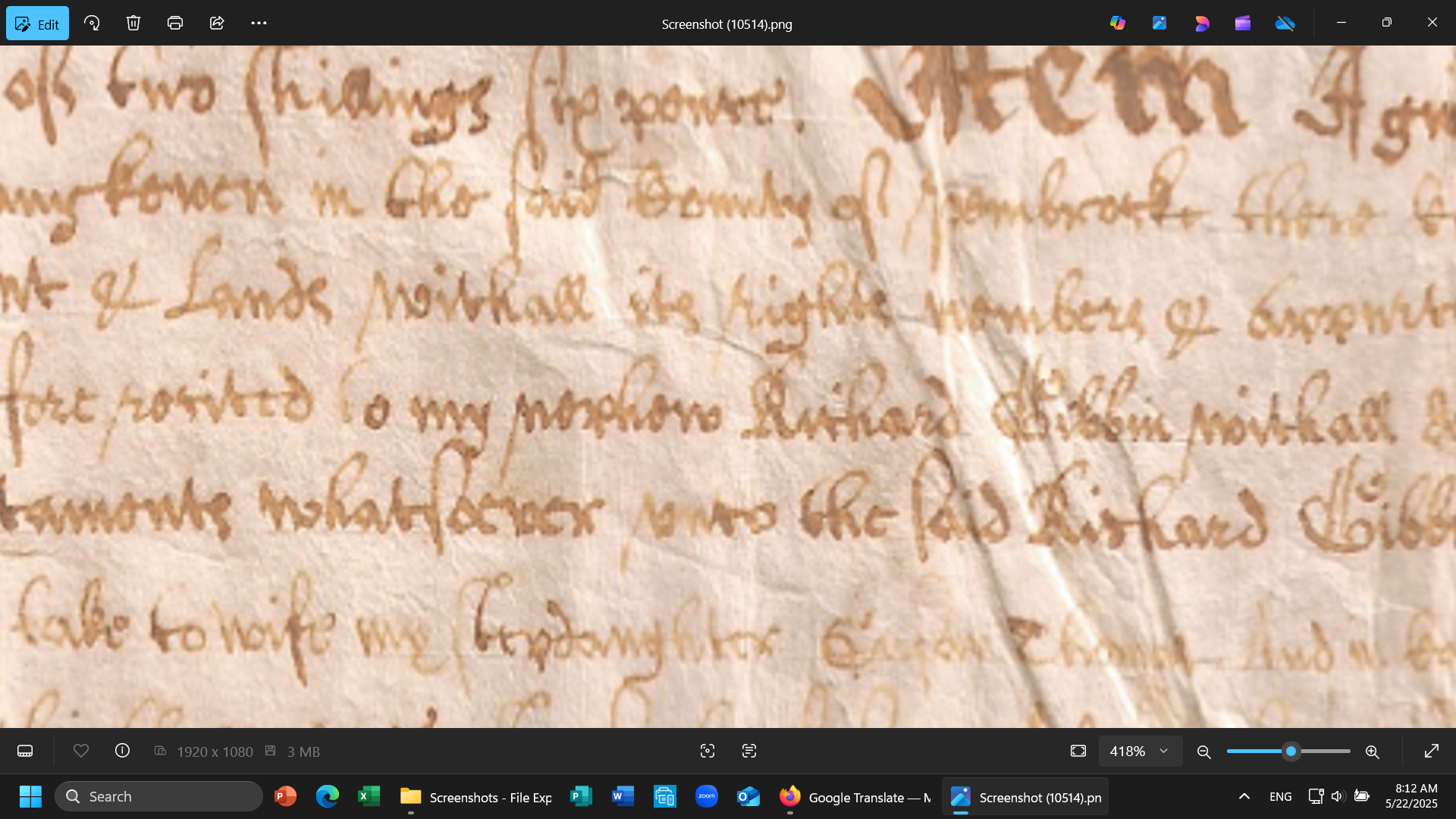The height and width of the screenshot is (819, 1456).
Task: Start visual search on the image
Action: coord(707,751)
